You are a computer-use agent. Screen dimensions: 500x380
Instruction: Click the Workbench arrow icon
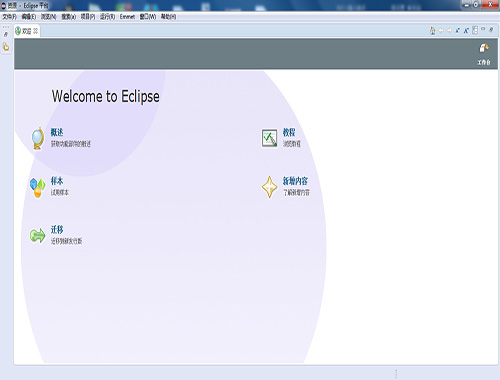point(484,48)
